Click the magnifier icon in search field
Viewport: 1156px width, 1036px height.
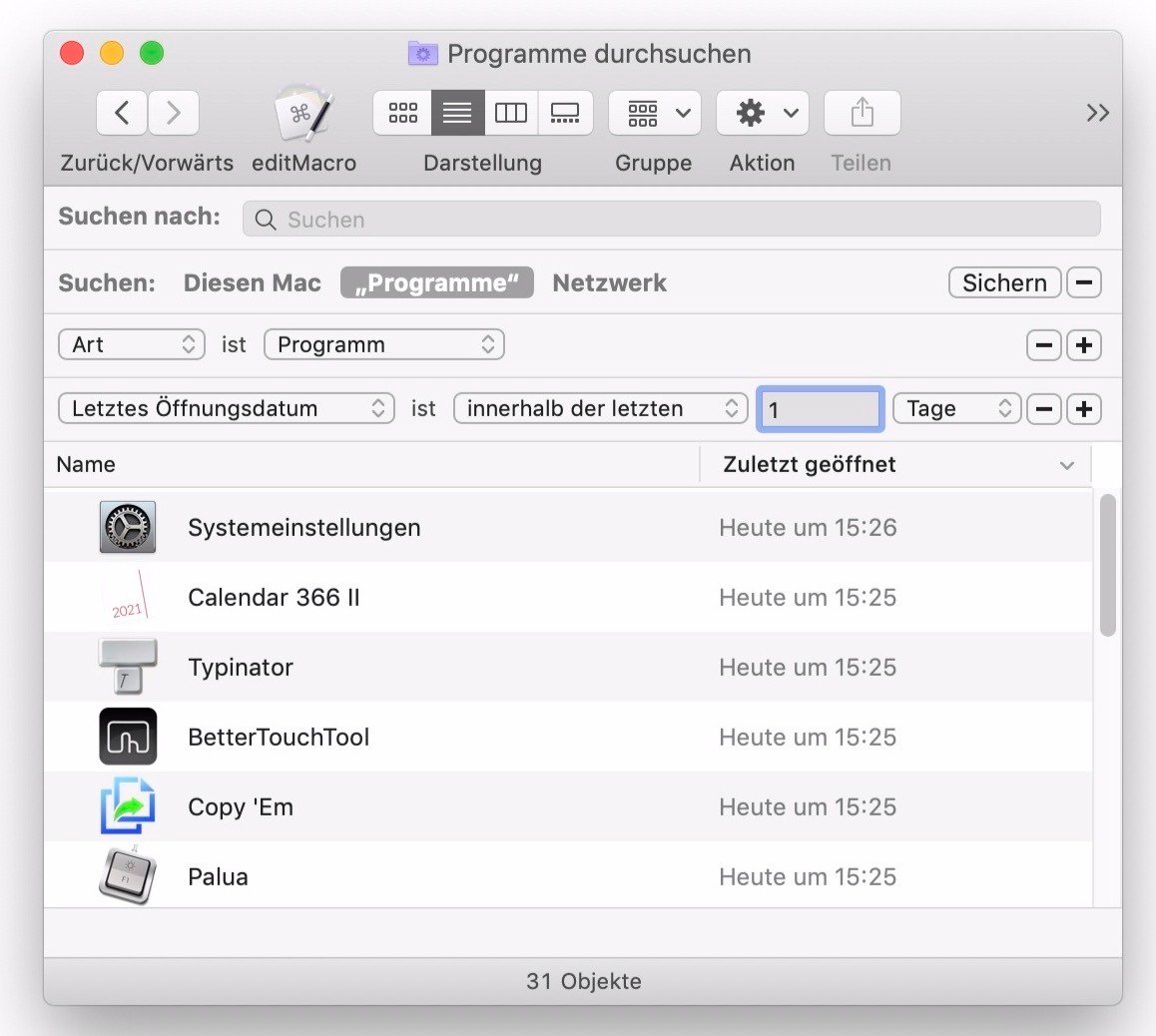(266, 220)
